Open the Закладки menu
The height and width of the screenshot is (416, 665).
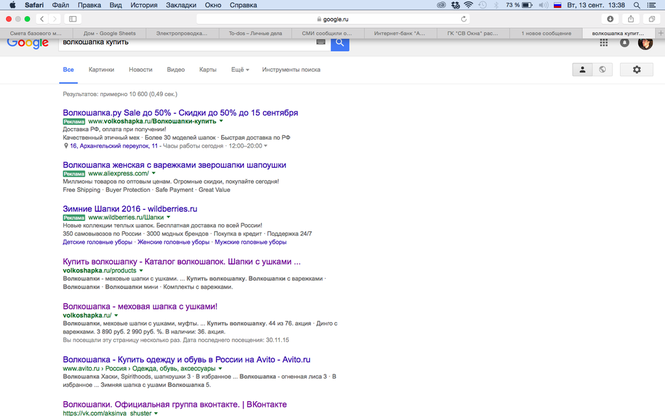181,5
